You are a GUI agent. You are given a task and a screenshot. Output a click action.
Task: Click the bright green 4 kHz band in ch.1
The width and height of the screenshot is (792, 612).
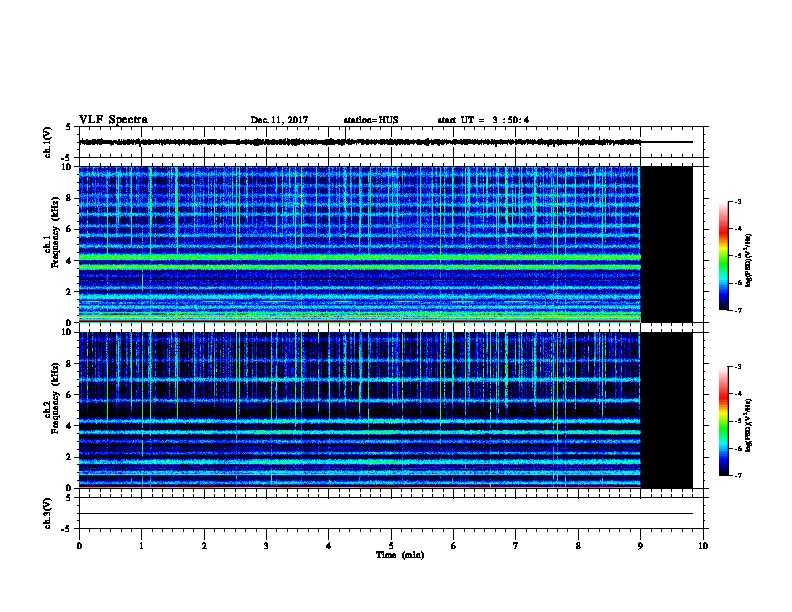360,258
